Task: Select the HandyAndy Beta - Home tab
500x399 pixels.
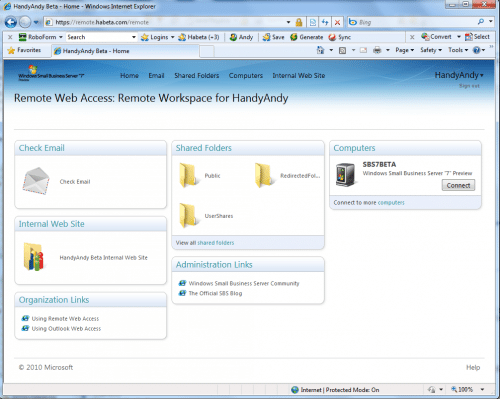Action: 126,51
